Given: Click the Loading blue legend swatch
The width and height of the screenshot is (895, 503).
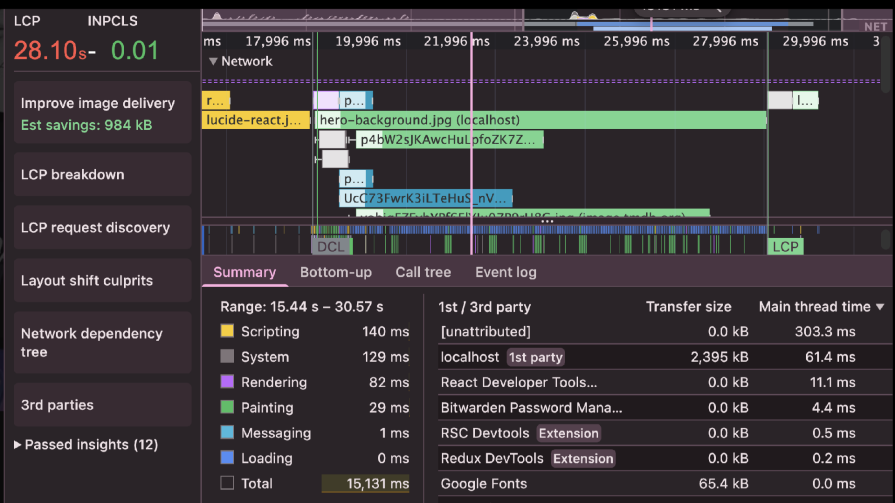Looking at the screenshot, I should pyautogui.click(x=227, y=458).
